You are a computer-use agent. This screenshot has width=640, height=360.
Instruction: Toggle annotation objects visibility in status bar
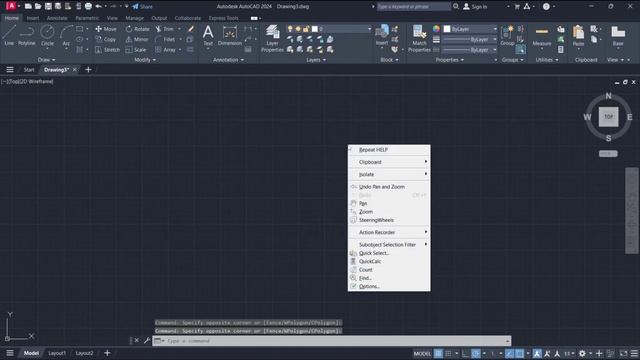pyautogui.click(x=537, y=353)
